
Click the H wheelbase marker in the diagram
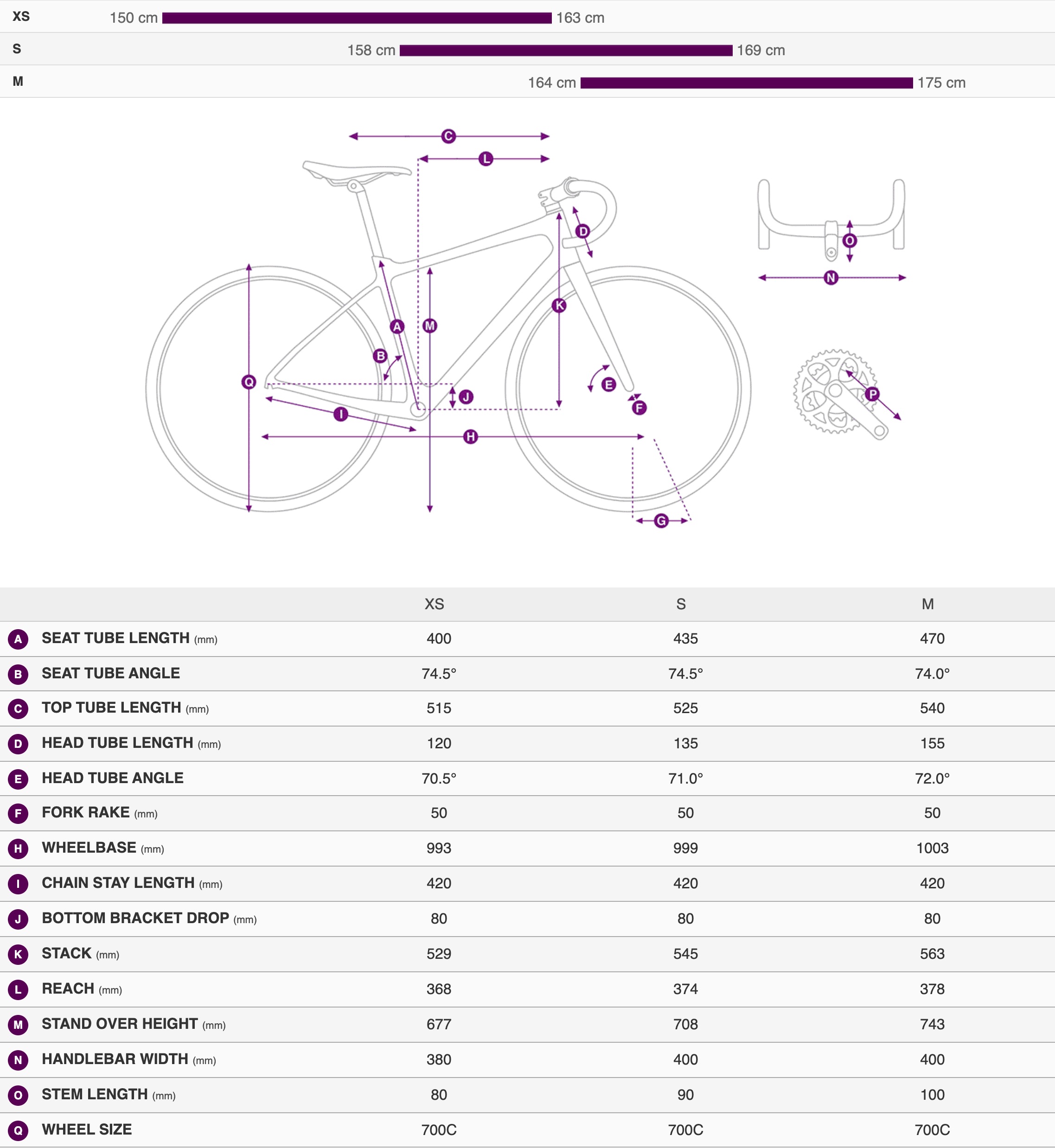click(x=470, y=437)
